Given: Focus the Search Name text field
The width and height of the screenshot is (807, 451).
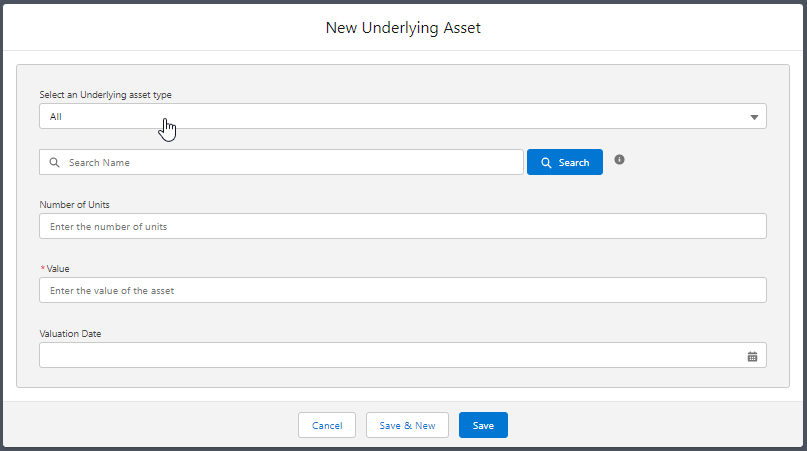Looking at the screenshot, I should [281, 162].
